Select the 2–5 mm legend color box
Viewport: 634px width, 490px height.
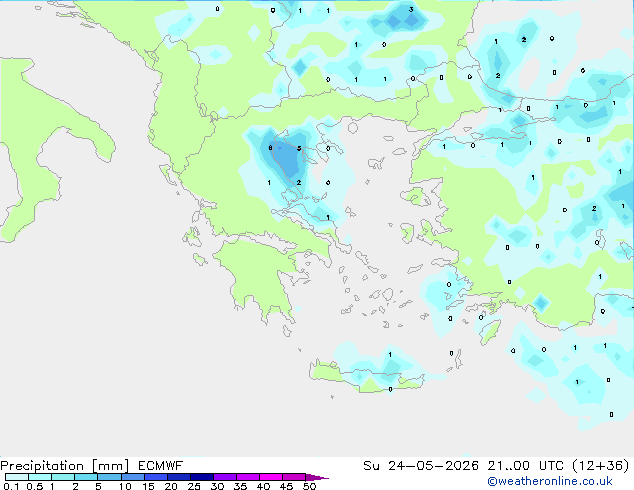(x=86, y=477)
